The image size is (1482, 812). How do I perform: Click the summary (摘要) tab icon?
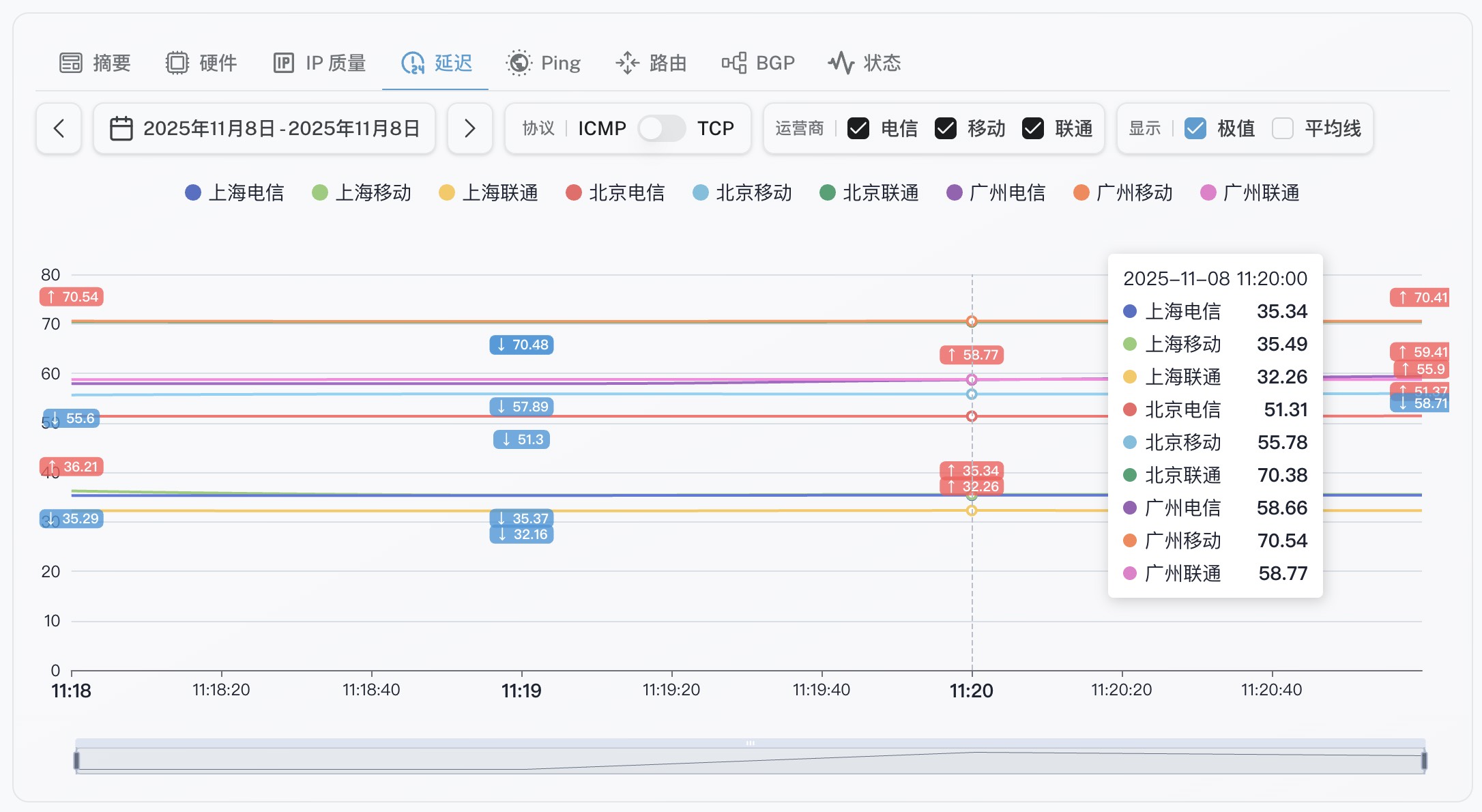coord(71,63)
